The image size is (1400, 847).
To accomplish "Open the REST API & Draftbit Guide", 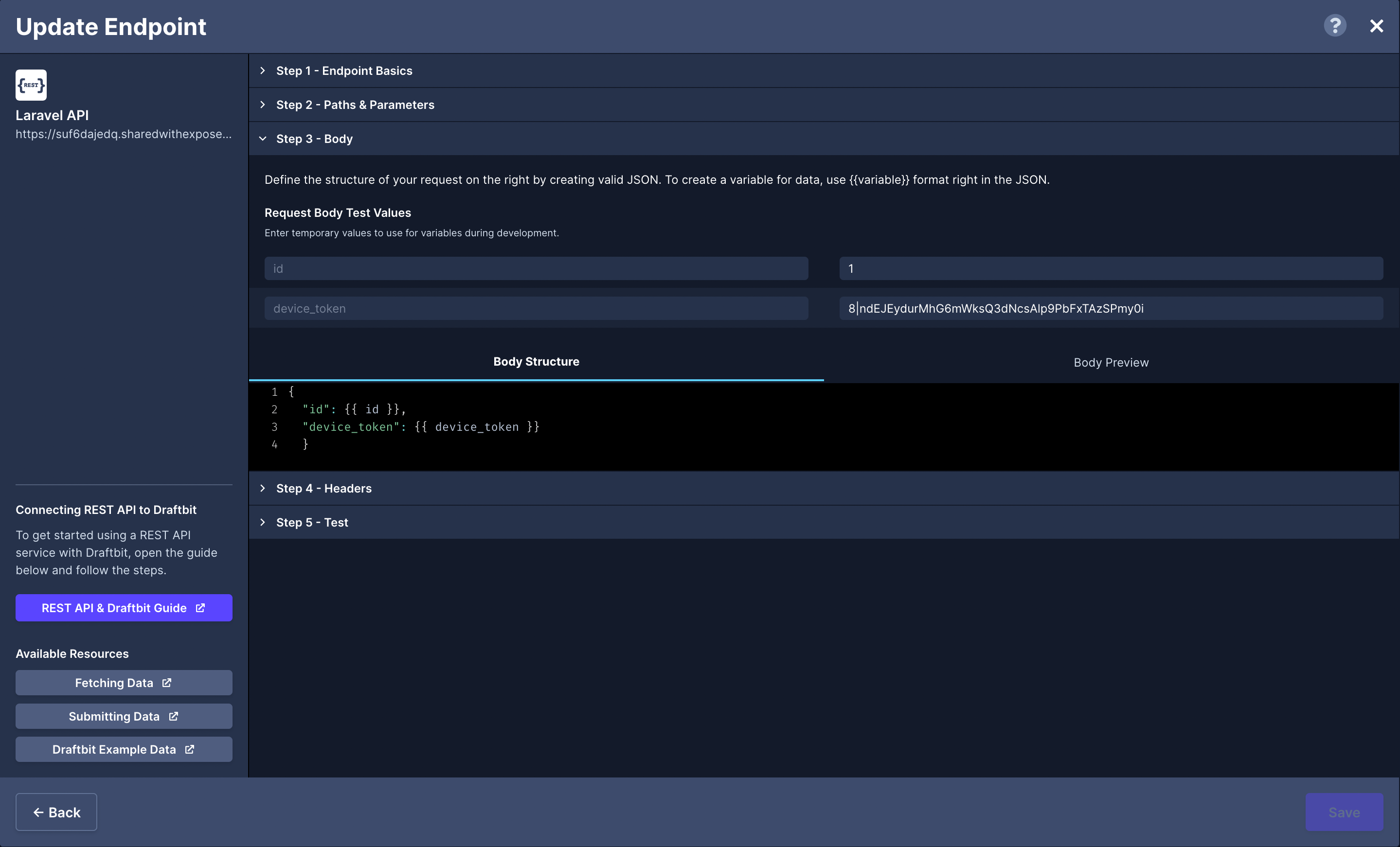I will (124, 607).
